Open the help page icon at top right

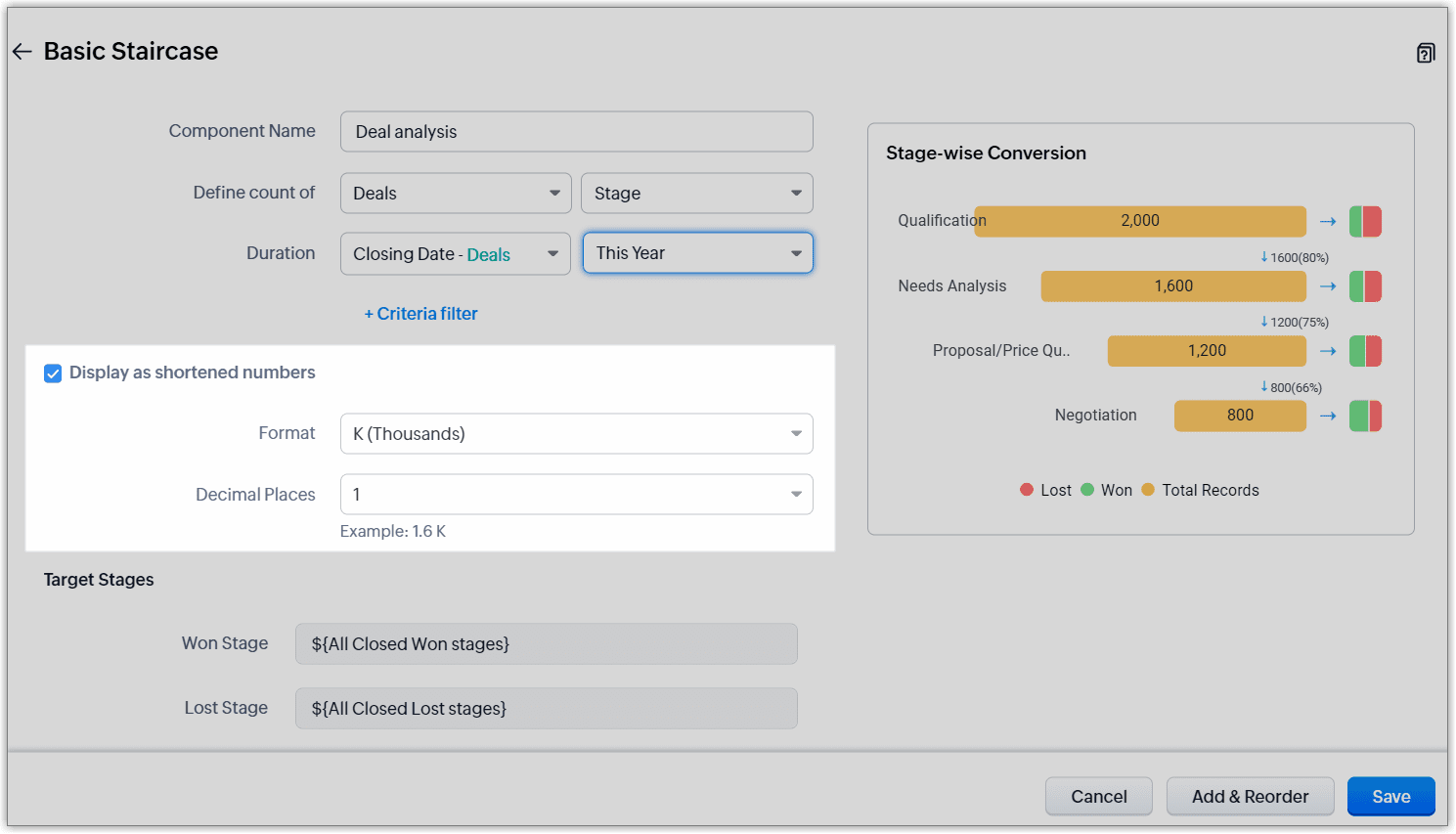[x=1426, y=53]
